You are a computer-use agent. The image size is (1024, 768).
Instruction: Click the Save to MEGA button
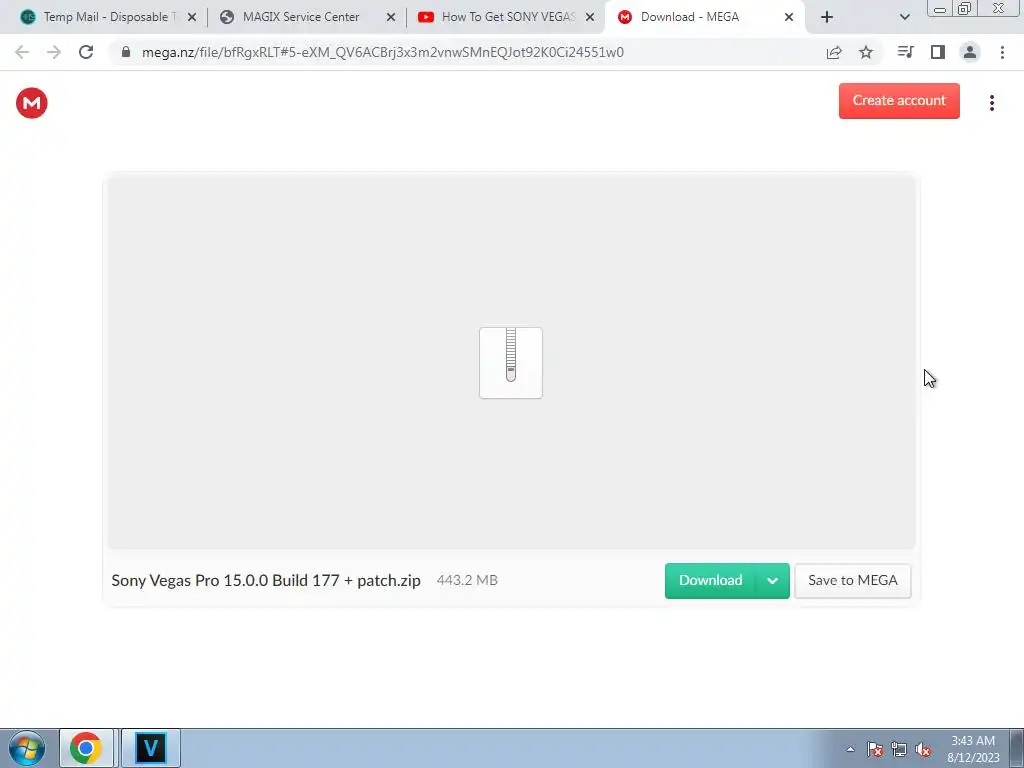852,581
